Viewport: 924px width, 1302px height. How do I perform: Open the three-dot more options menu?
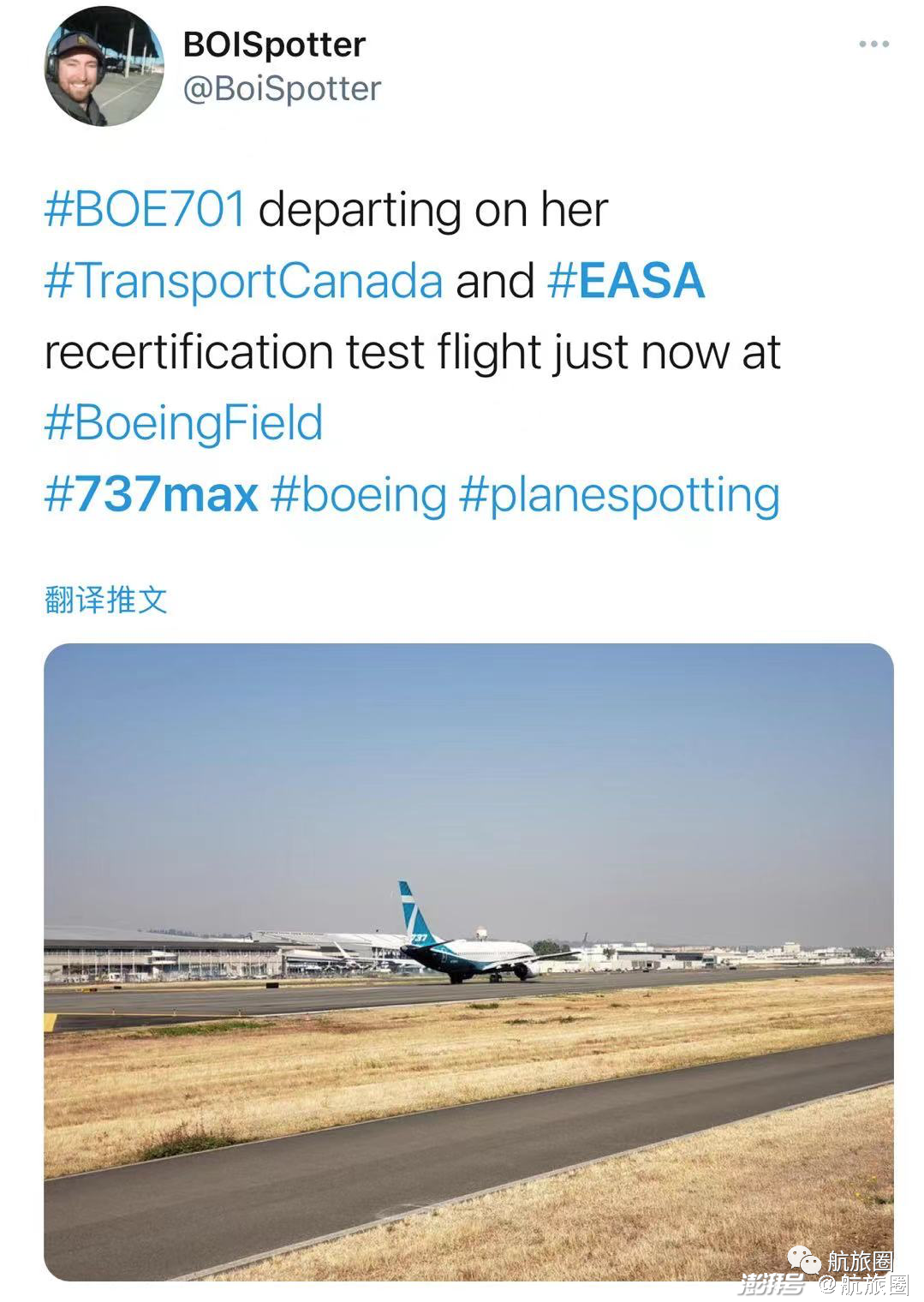coord(873,45)
